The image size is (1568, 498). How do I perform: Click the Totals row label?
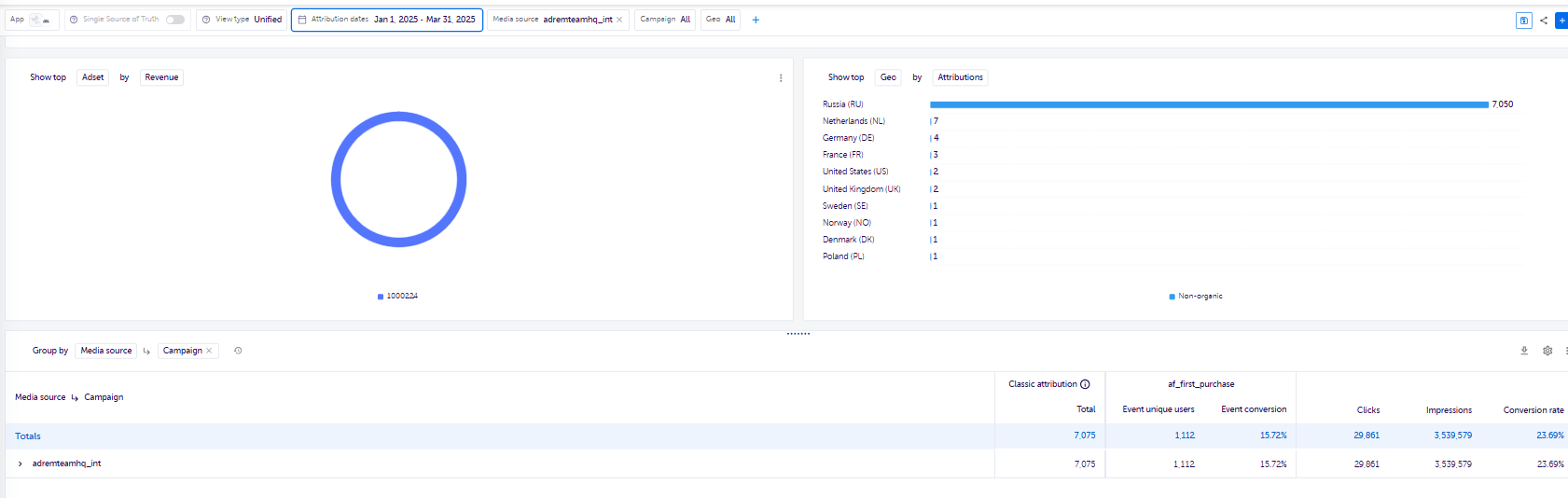point(28,436)
